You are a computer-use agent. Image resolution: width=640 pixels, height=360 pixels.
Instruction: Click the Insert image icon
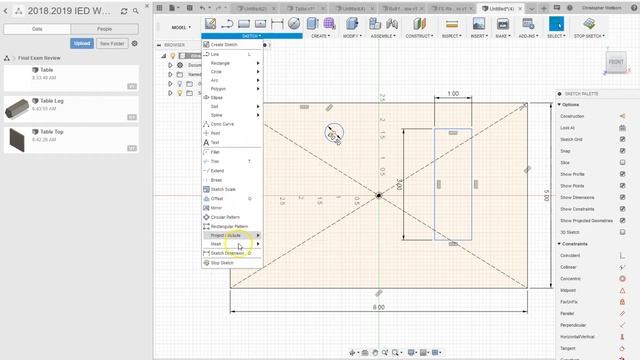coord(479,24)
